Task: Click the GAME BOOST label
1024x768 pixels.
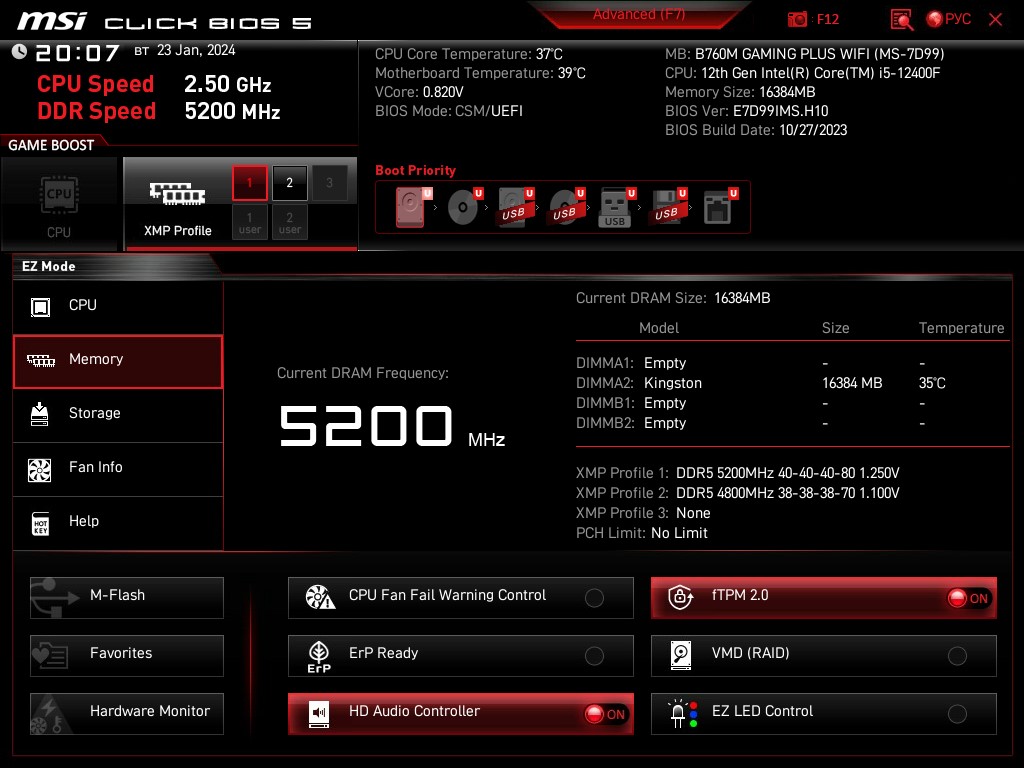Action: pyautogui.click(x=51, y=145)
